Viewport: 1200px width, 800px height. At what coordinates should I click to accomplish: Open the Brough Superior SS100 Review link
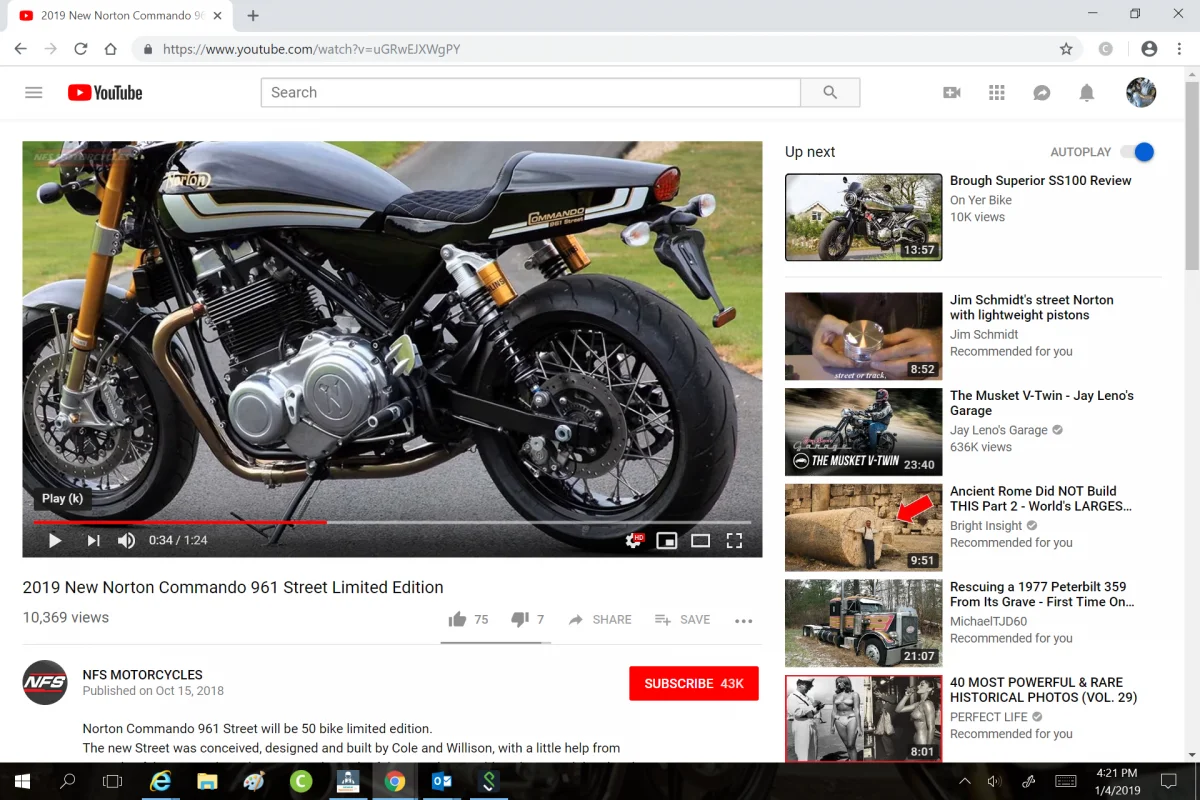[1040, 181]
